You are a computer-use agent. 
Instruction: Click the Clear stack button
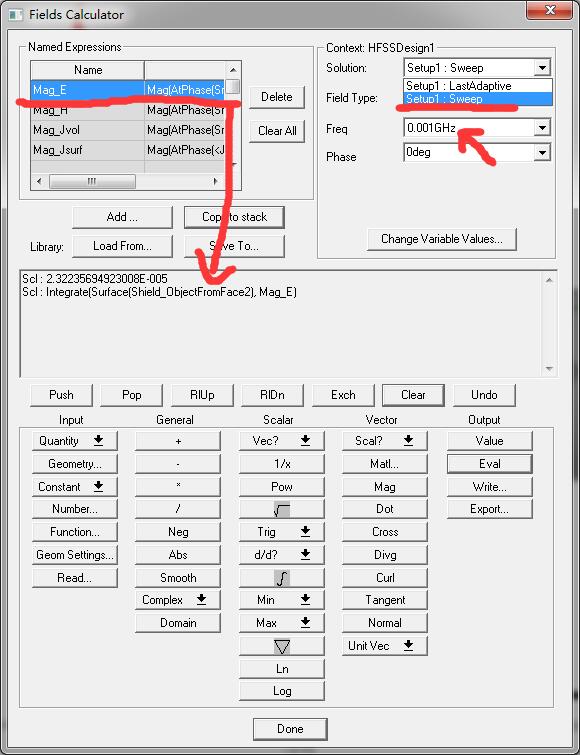[x=413, y=395]
